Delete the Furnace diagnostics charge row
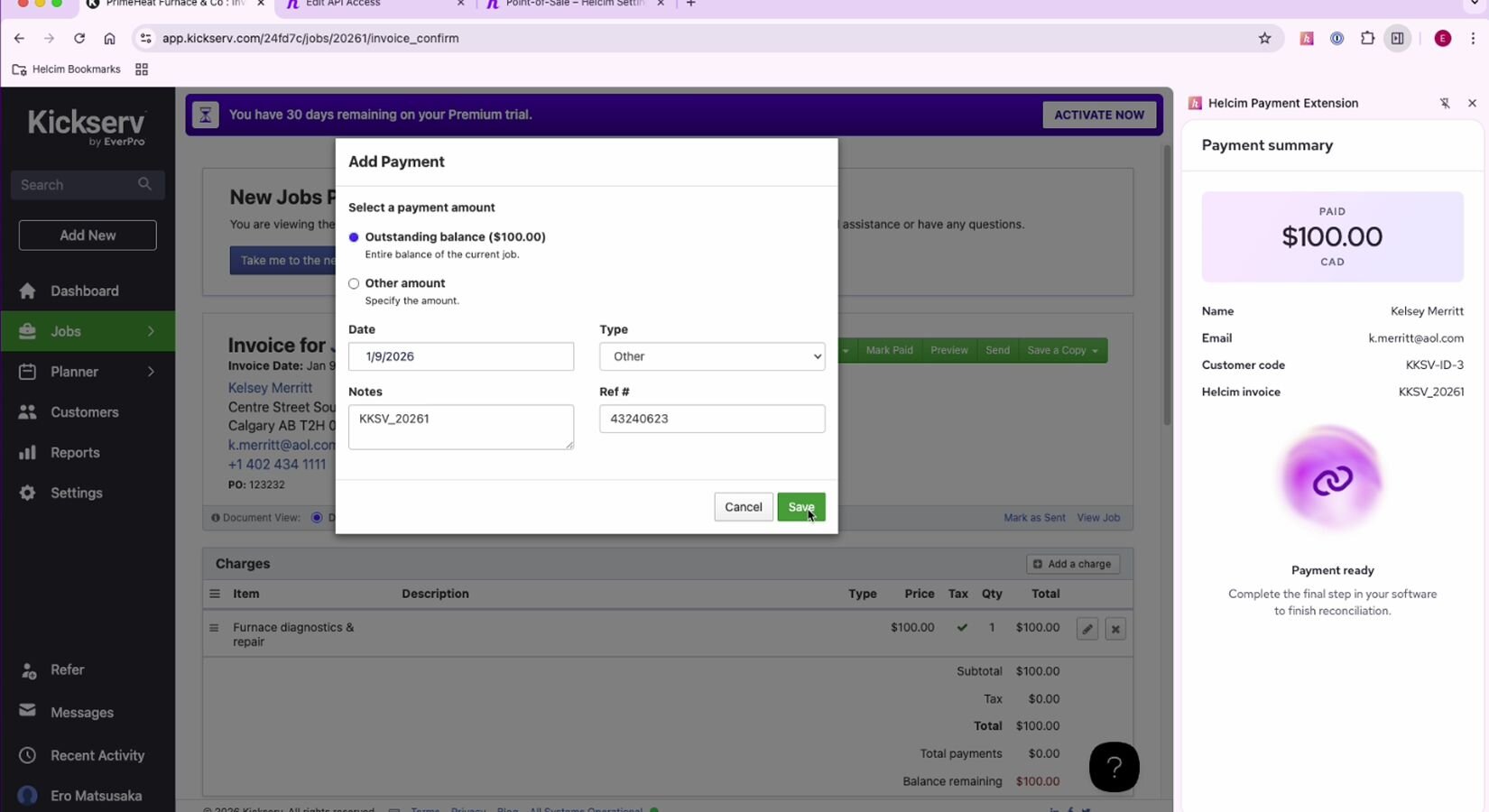 (1115, 630)
